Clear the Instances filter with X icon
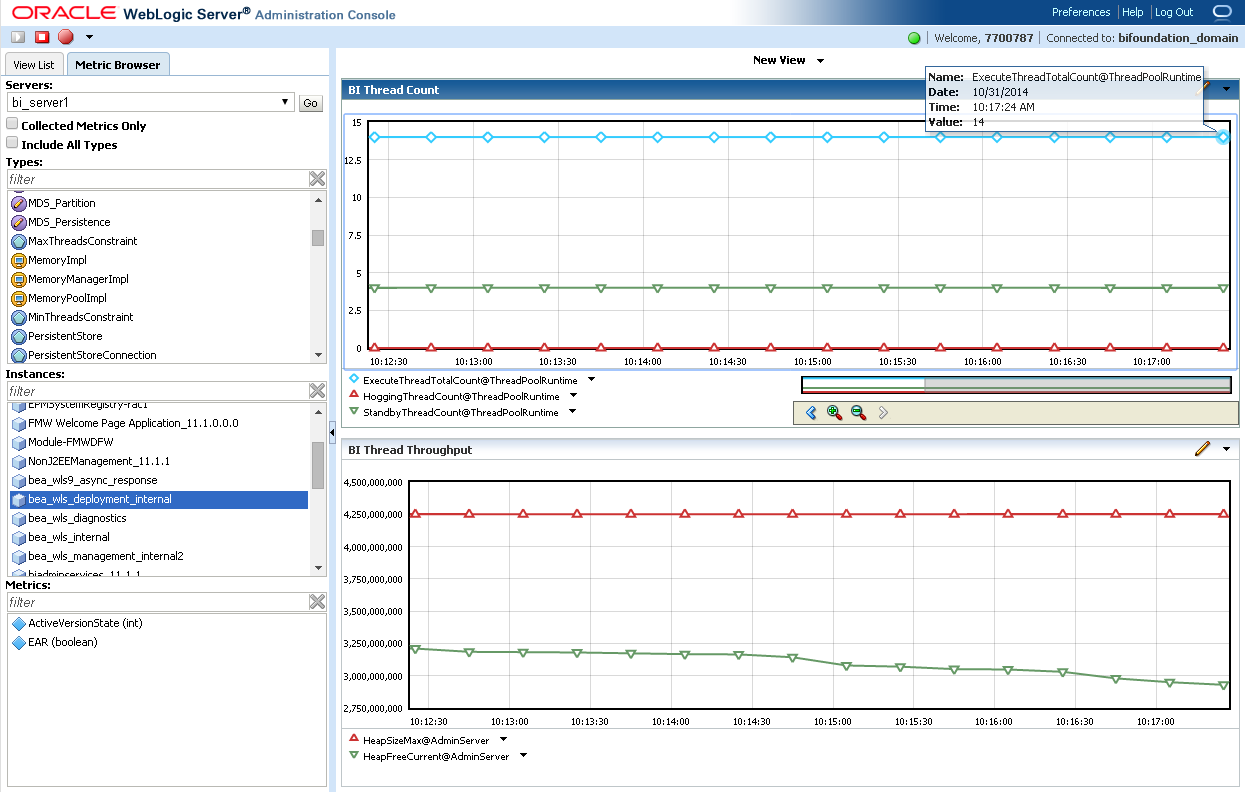 point(317,390)
